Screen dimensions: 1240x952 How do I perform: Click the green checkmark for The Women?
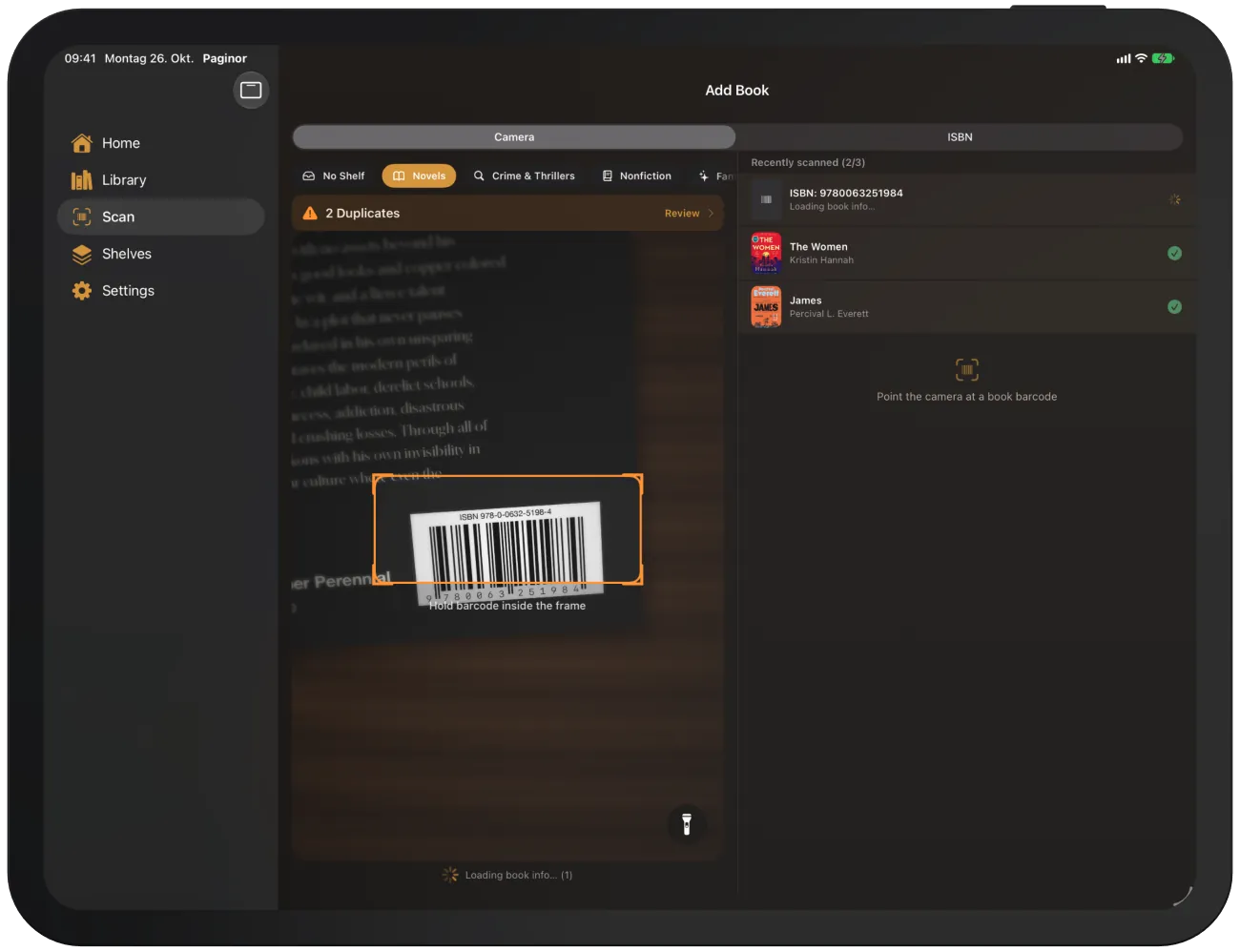(1175, 254)
